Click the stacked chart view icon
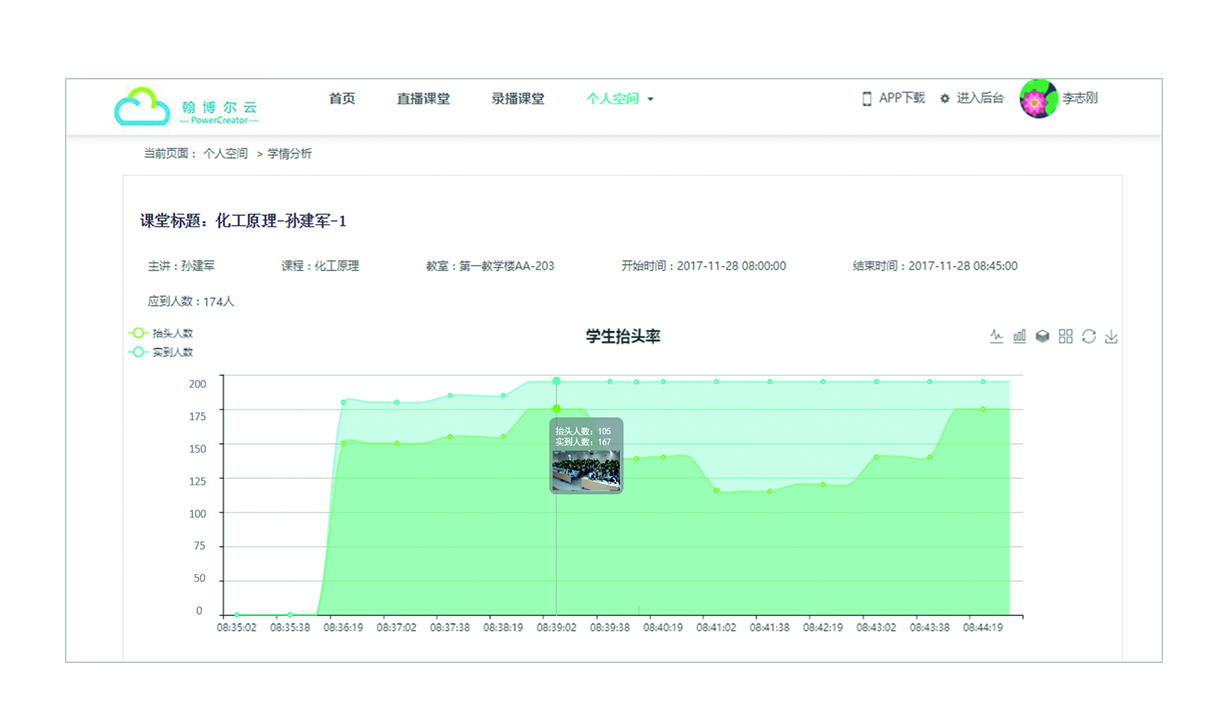1218x726 pixels. 1042,337
